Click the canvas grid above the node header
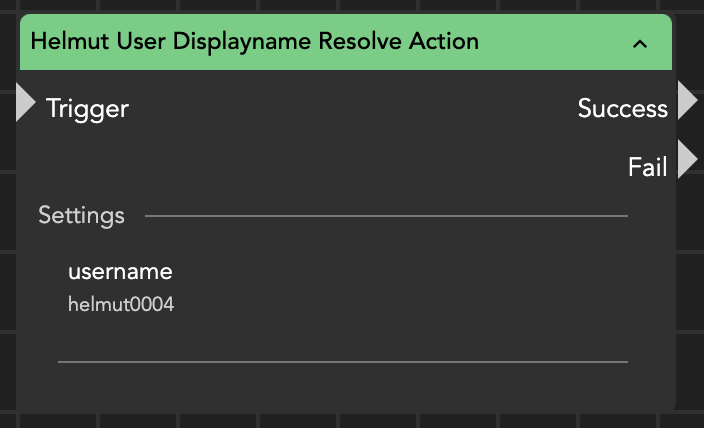 (x=350, y=6)
